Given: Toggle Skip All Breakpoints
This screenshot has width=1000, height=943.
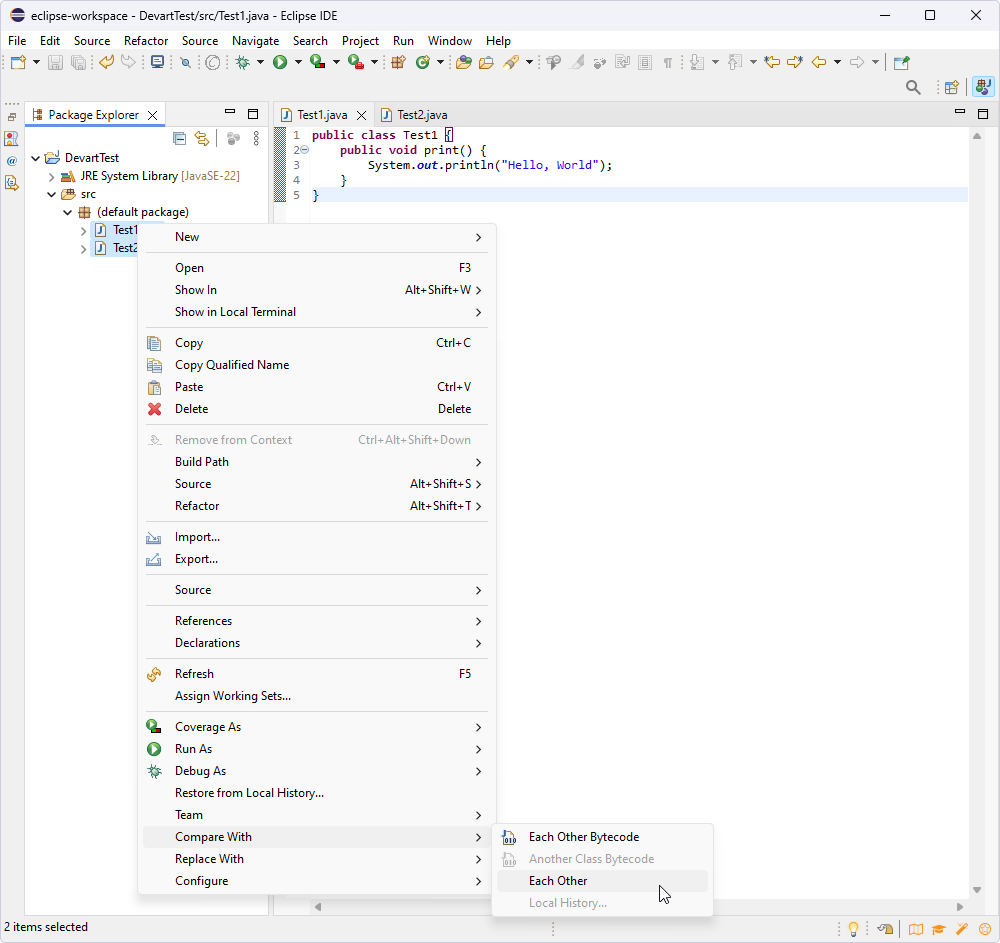Looking at the screenshot, I should [186, 62].
